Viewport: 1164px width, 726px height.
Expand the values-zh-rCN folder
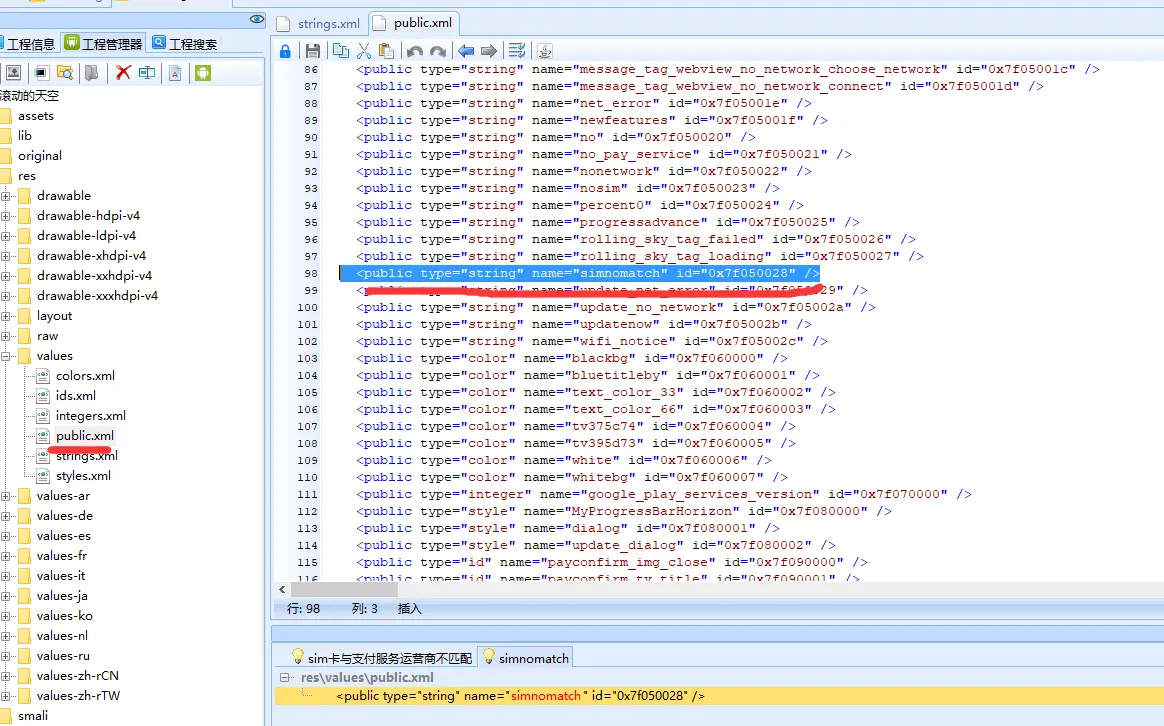[6, 676]
